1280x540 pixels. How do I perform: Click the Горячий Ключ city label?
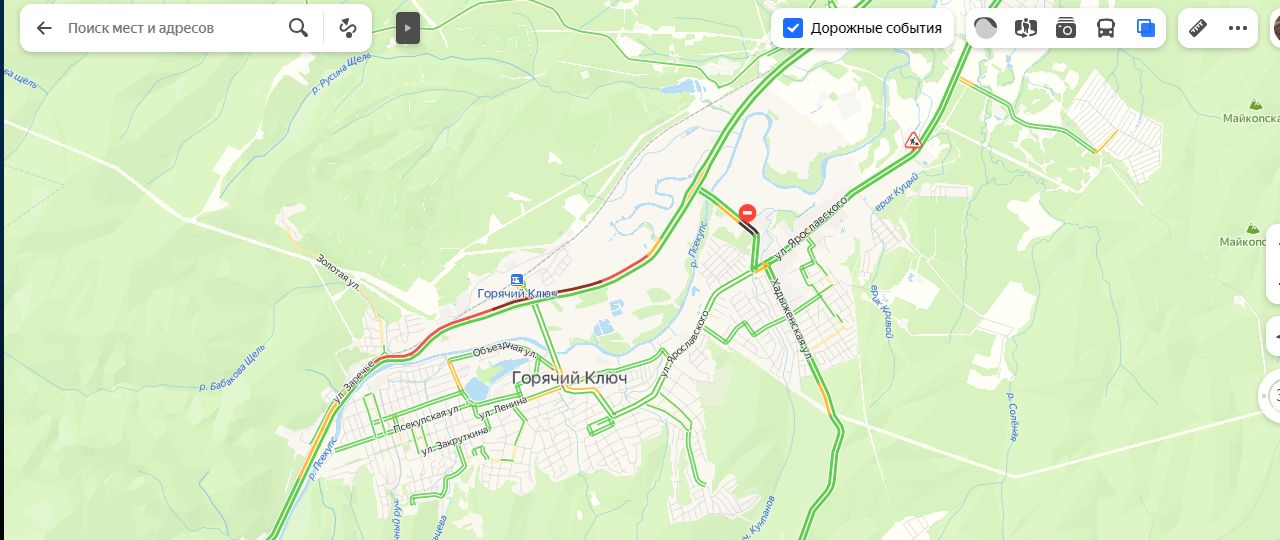click(x=569, y=378)
